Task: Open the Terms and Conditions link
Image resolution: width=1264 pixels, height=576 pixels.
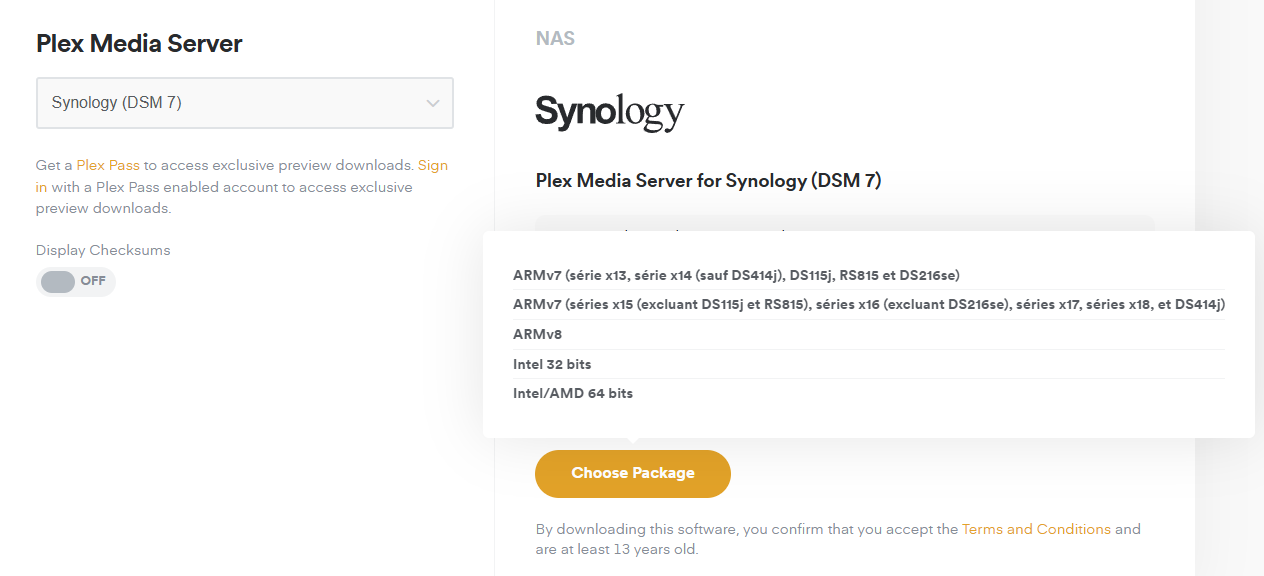Action: point(1036,529)
